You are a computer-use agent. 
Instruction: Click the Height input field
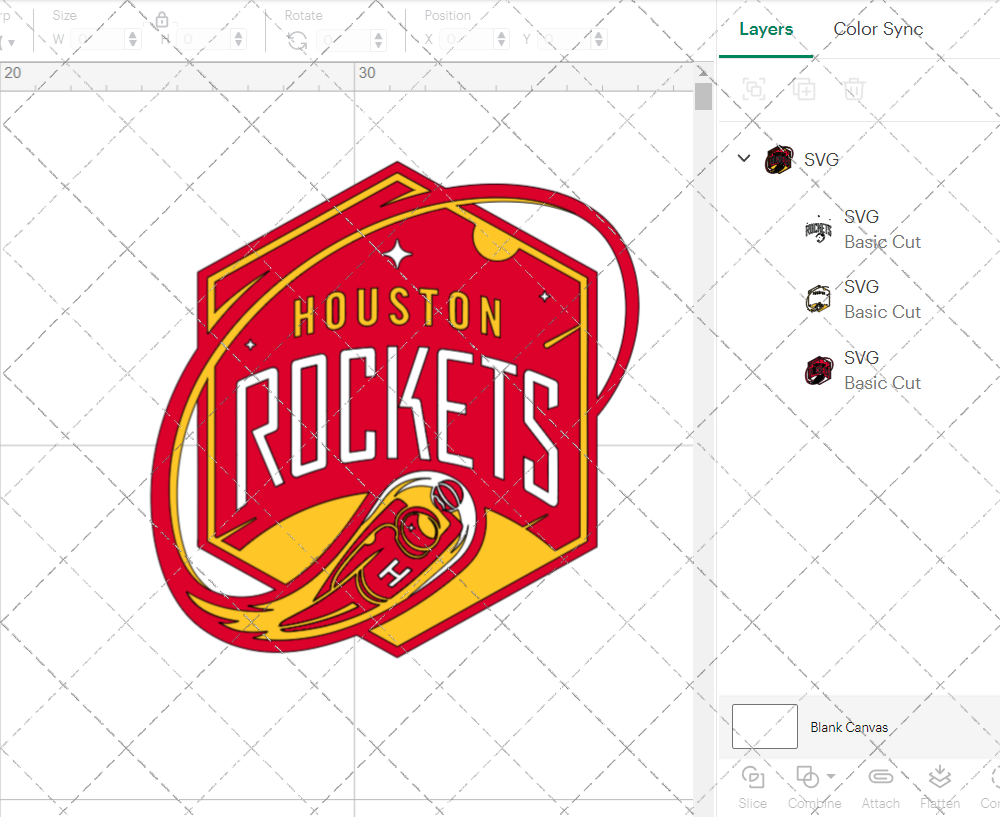pos(203,40)
